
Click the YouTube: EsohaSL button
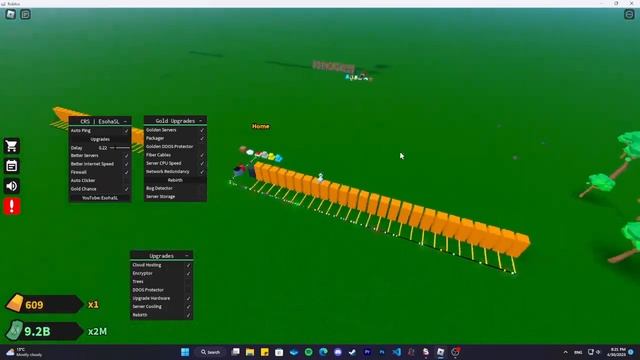(x=100, y=198)
